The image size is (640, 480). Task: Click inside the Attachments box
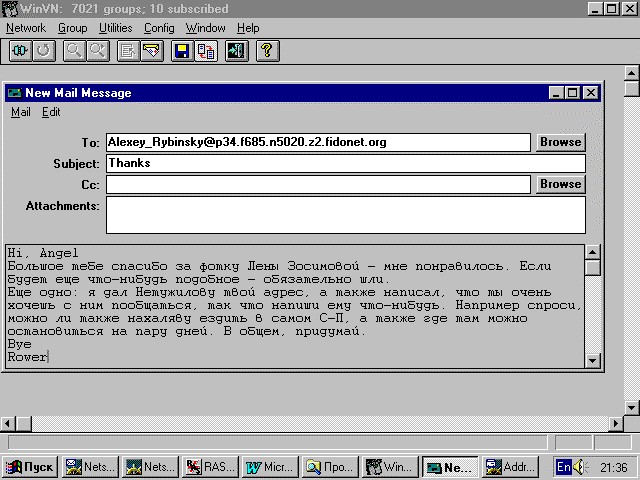[x=344, y=214]
